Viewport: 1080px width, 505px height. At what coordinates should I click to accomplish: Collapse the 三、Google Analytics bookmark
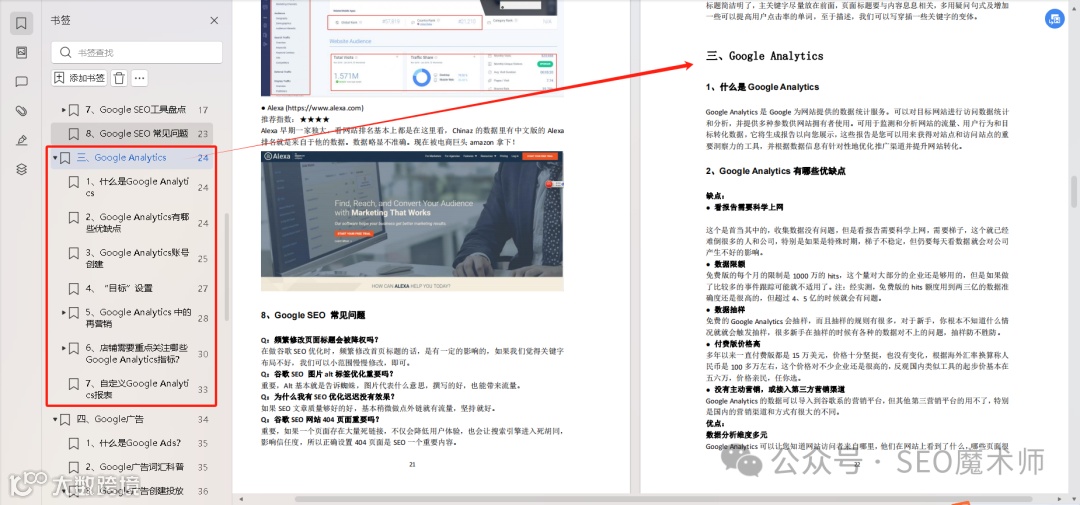click(x=55, y=158)
